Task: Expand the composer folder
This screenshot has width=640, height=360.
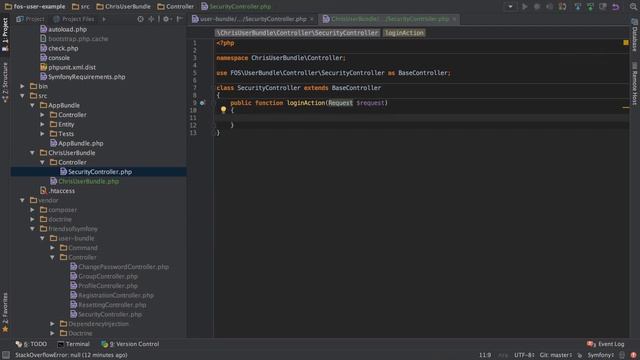Action: coord(32,210)
